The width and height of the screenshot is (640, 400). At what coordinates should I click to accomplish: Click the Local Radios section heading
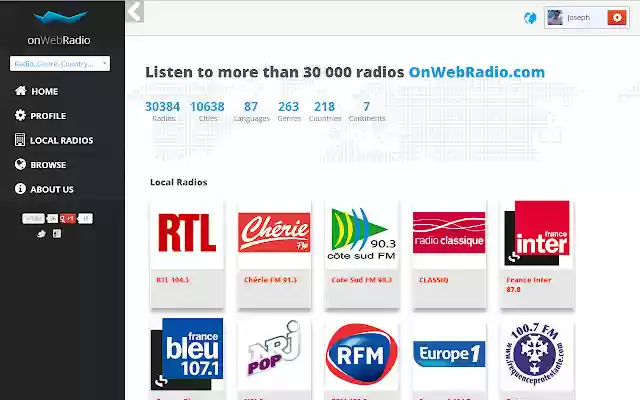[179, 182]
